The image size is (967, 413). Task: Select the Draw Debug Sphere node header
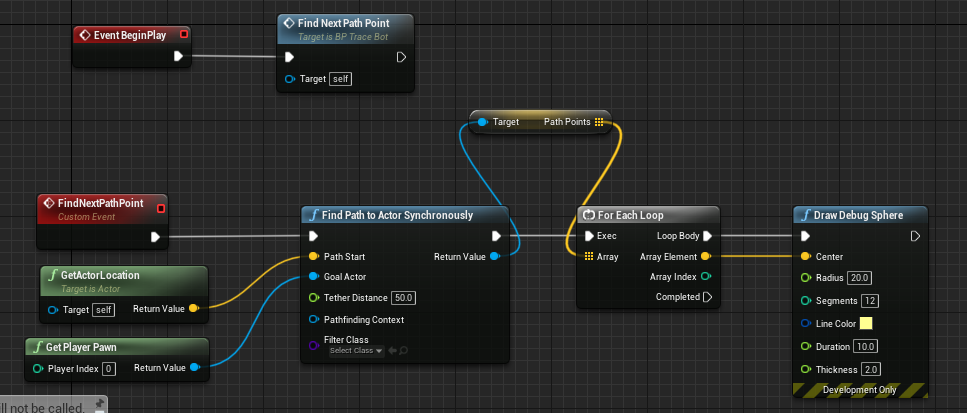860,215
